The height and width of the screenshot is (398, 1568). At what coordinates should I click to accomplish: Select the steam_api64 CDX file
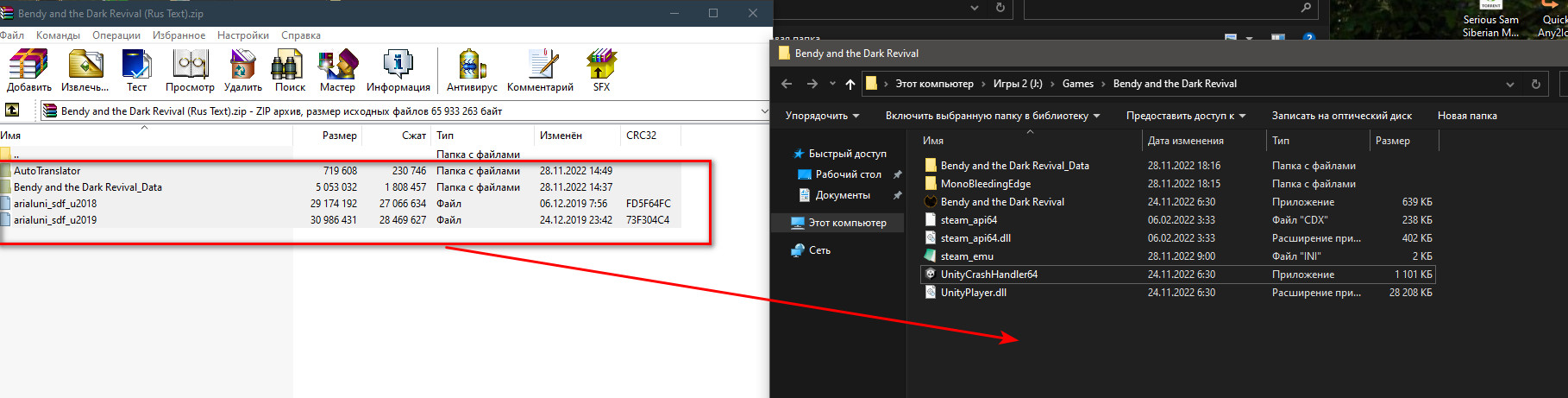point(969,220)
